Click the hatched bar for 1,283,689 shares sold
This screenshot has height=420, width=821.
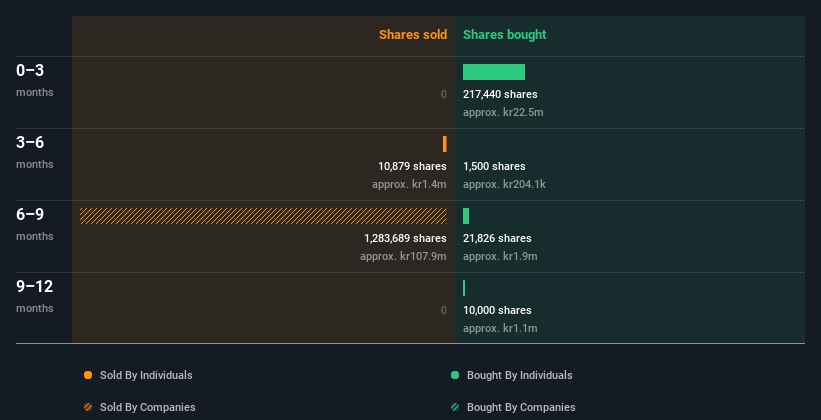click(x=263, y=216)
